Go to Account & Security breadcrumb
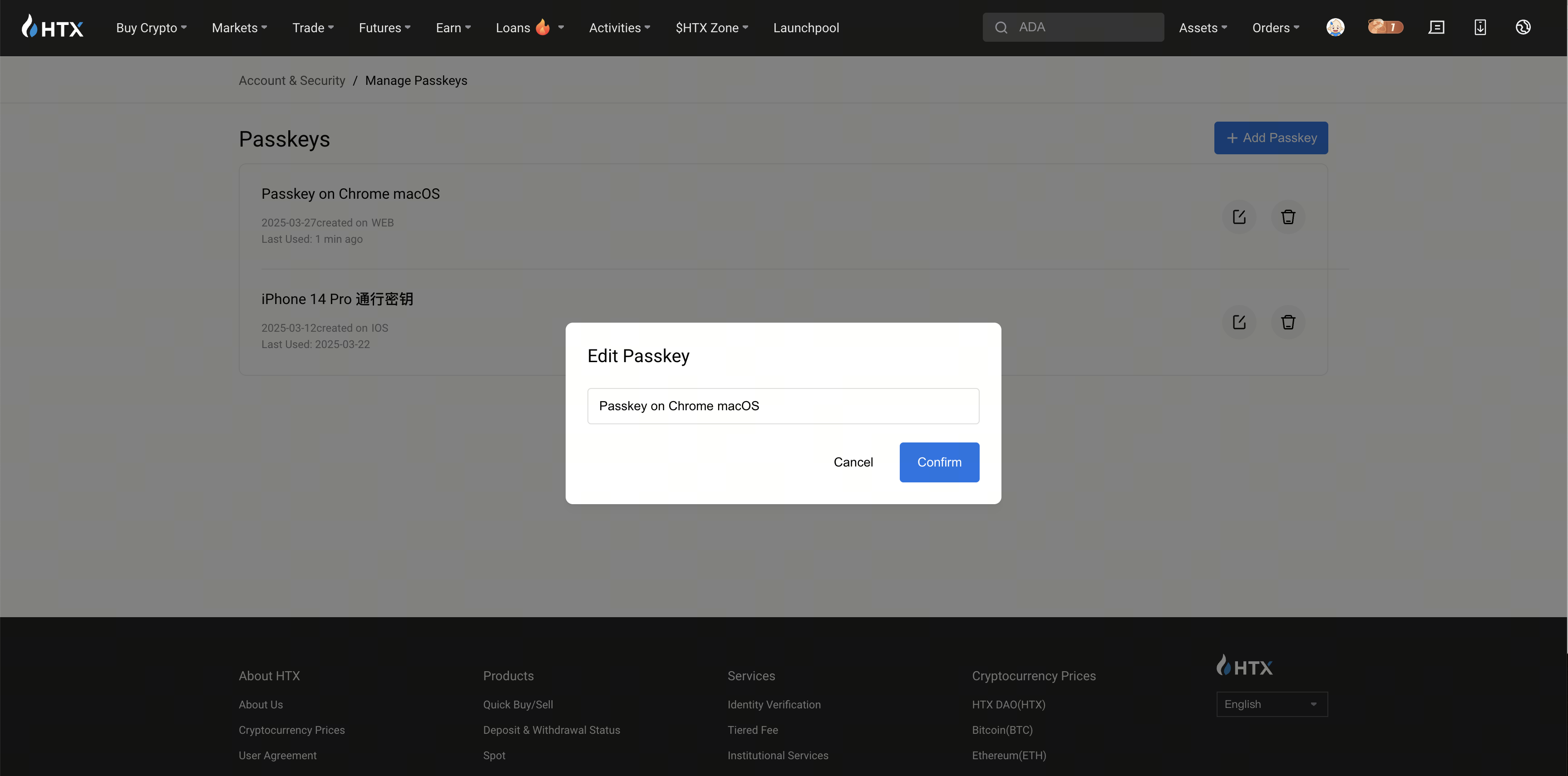 point(291,80)
